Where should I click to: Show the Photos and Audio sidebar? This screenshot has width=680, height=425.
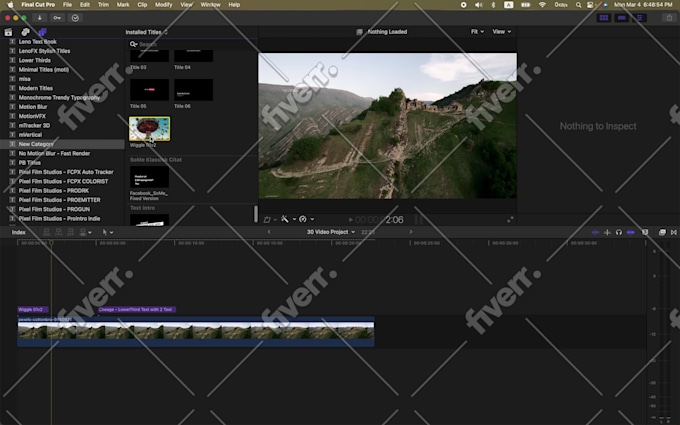click(x=25, y=32)
